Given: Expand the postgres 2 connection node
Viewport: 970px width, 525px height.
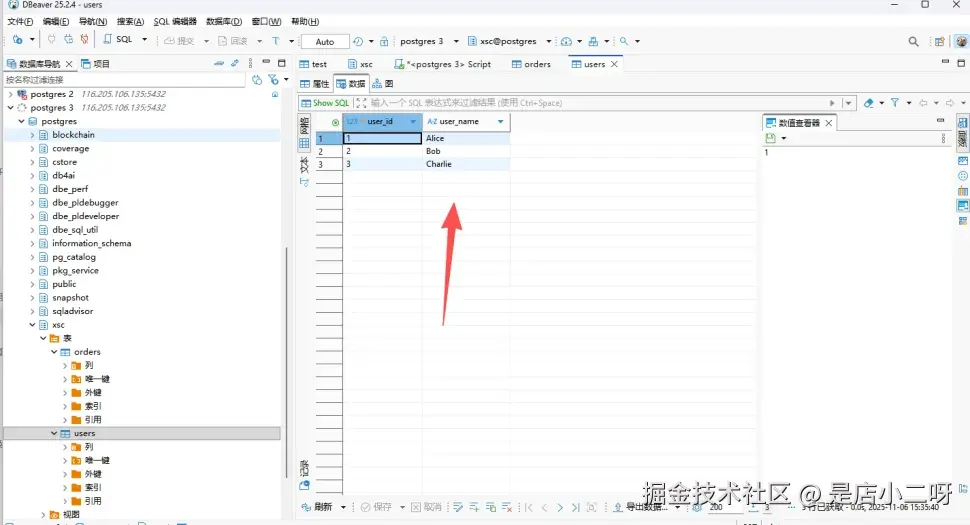Looking at the screenshot, I should click(x=10, y=94).
